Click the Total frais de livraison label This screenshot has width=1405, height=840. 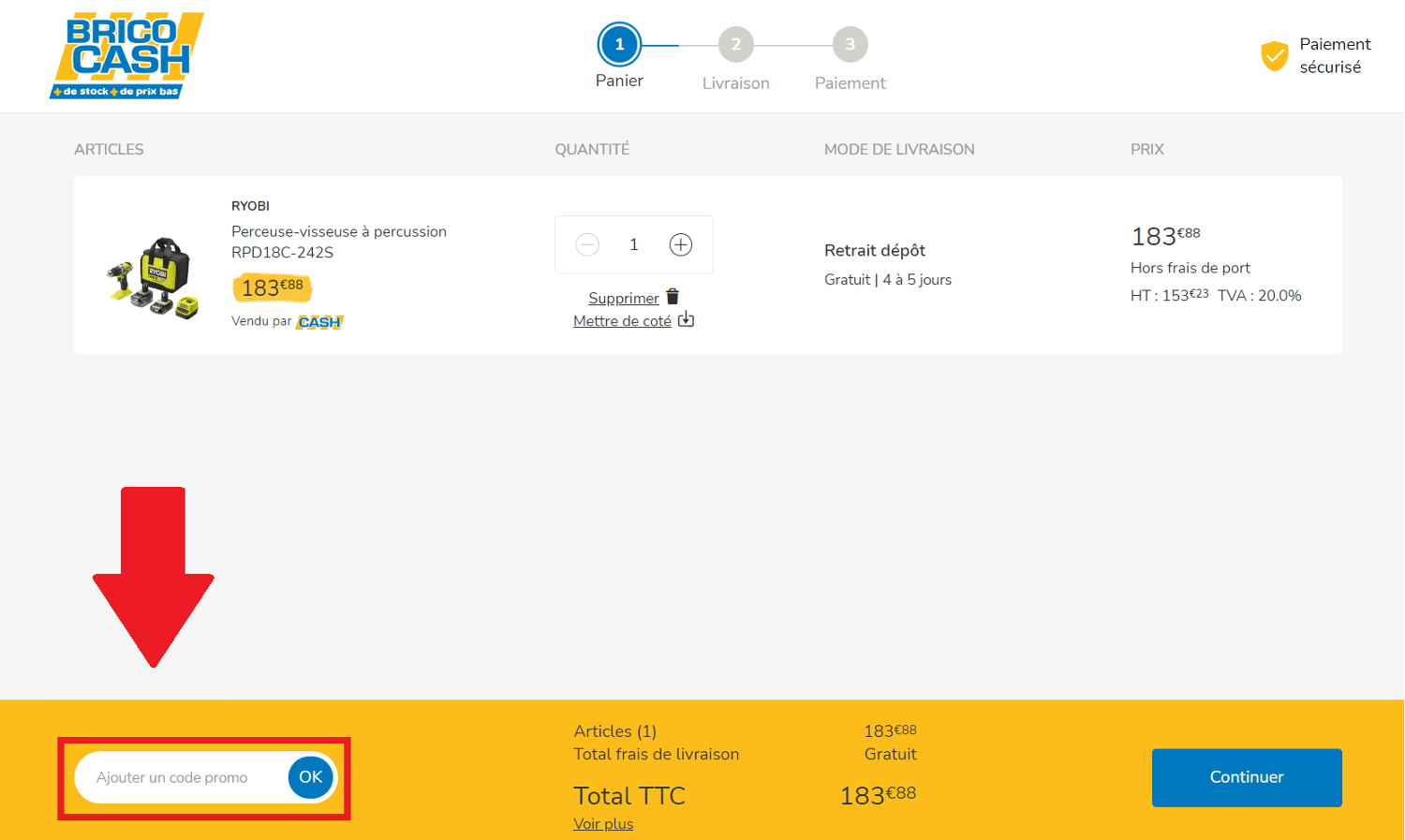[657, 754]
